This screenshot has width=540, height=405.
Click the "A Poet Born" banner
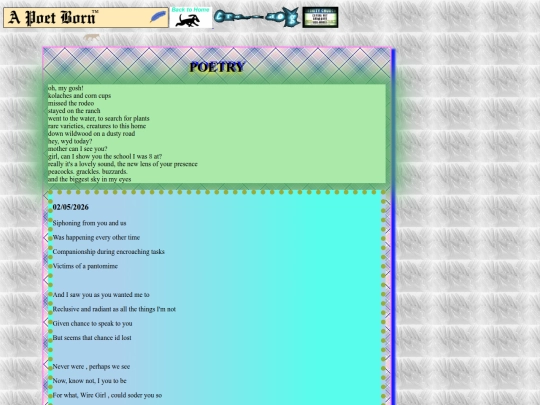tap(86, 18)
